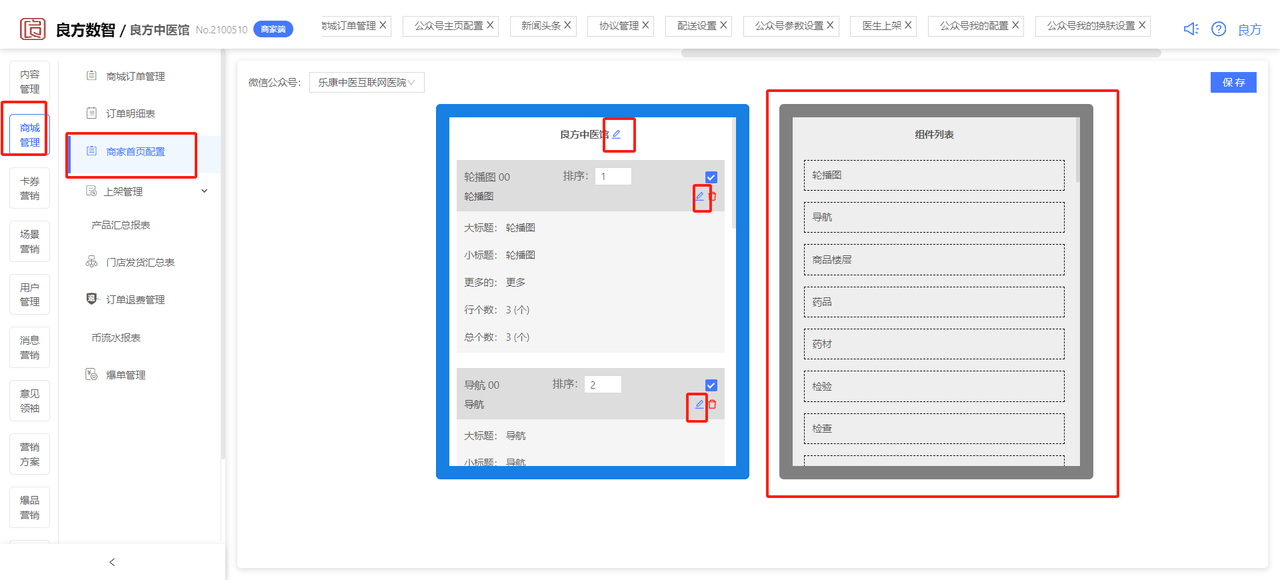Image resolution: width=1280 pixels, height=580 pixels.
Task: Close the 公众号主页配置 tab
Action: click(490, 25)
